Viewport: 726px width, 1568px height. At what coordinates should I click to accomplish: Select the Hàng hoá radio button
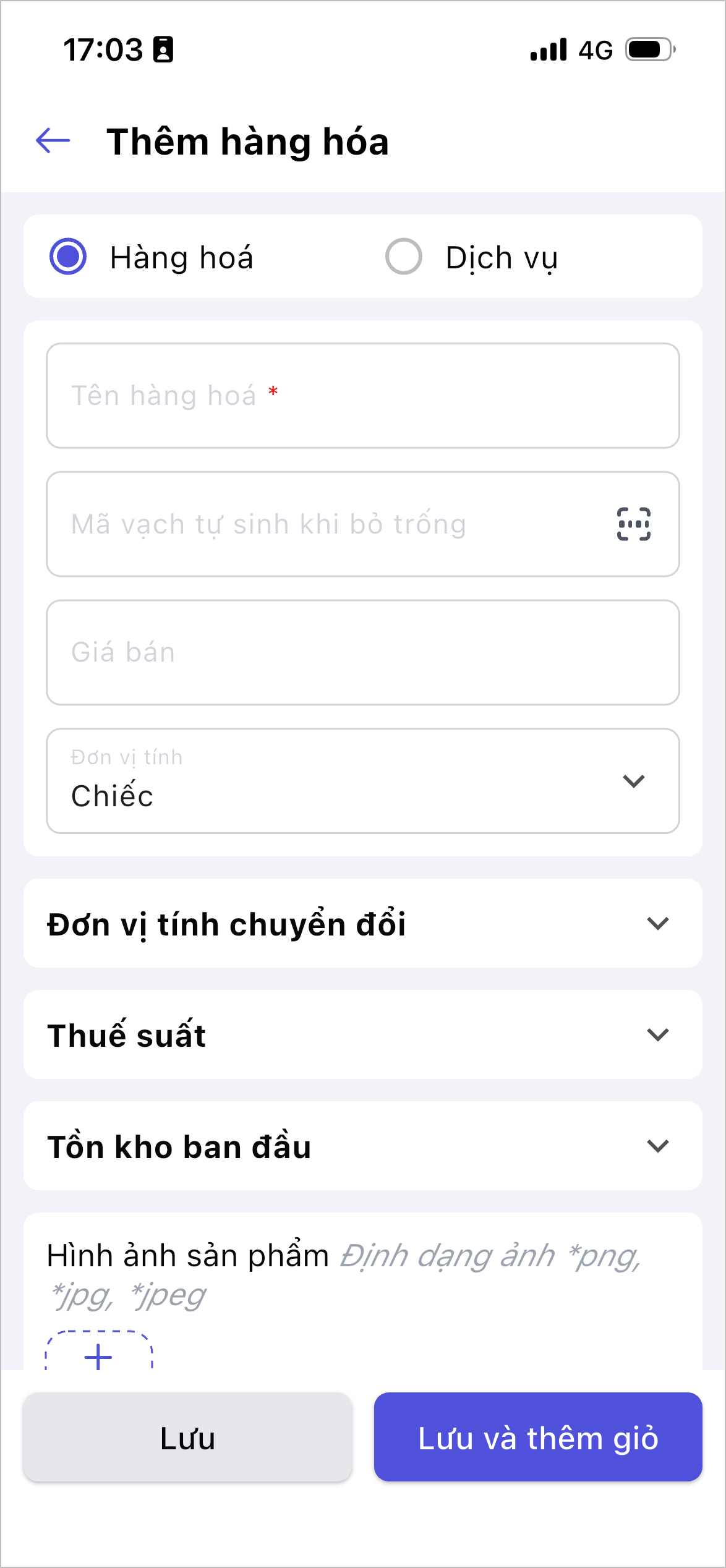pyautogui.click(x=68, y=257)
